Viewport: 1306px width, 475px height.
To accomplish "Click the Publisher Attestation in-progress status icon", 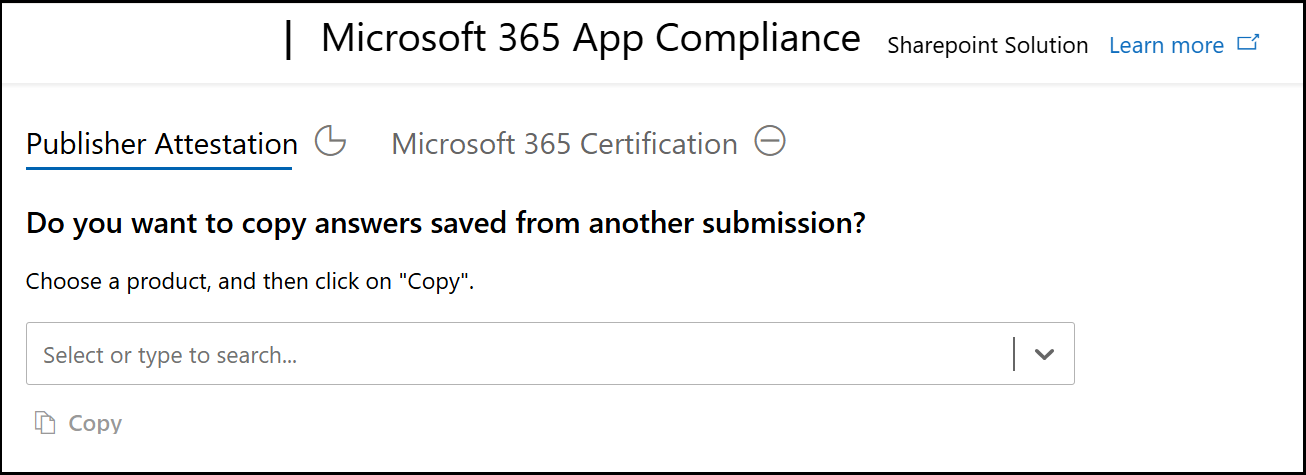I will (330, 142).
